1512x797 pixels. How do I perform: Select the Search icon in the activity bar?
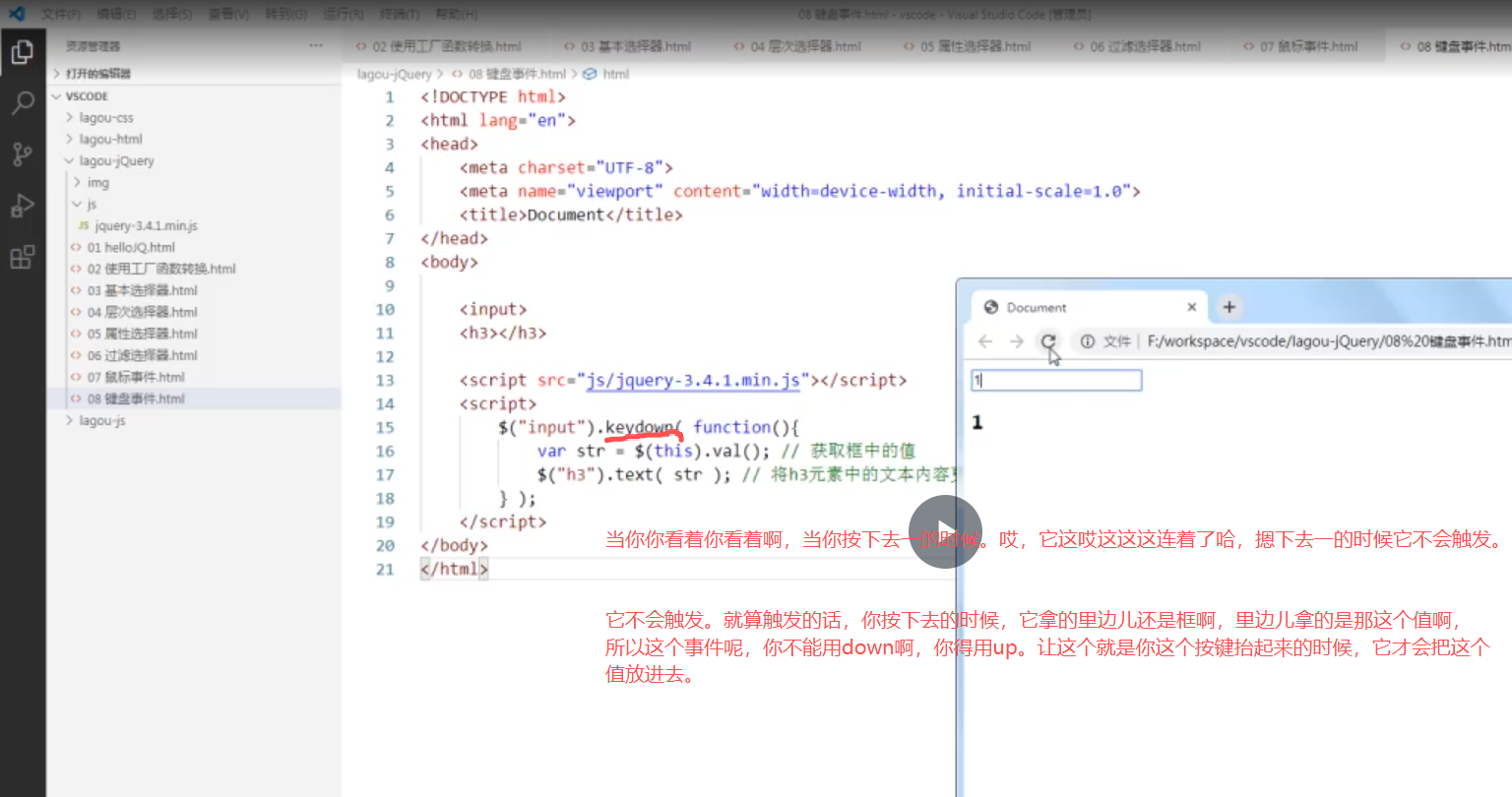tap(24, 101)
